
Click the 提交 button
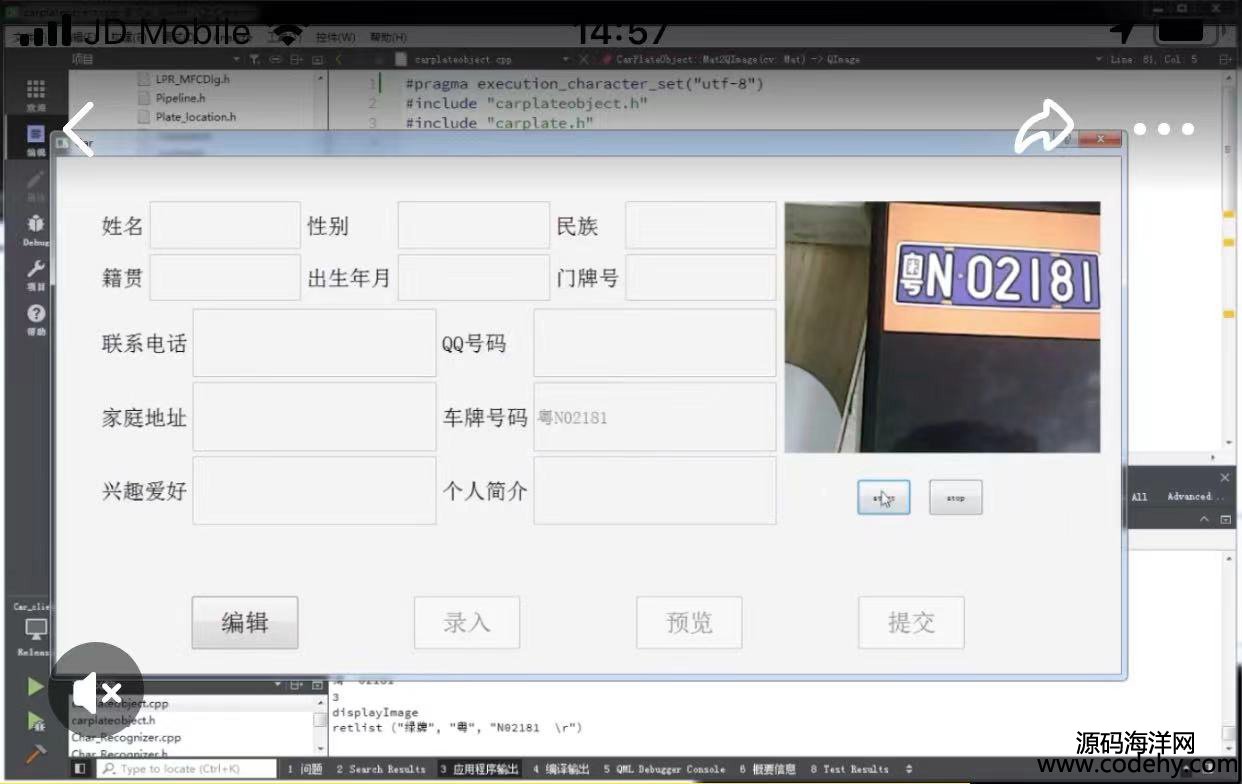point(911,622)
